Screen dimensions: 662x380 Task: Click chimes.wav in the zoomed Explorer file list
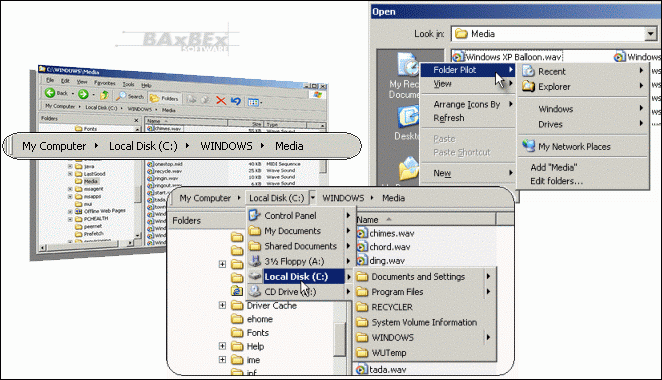pos(386,233)
